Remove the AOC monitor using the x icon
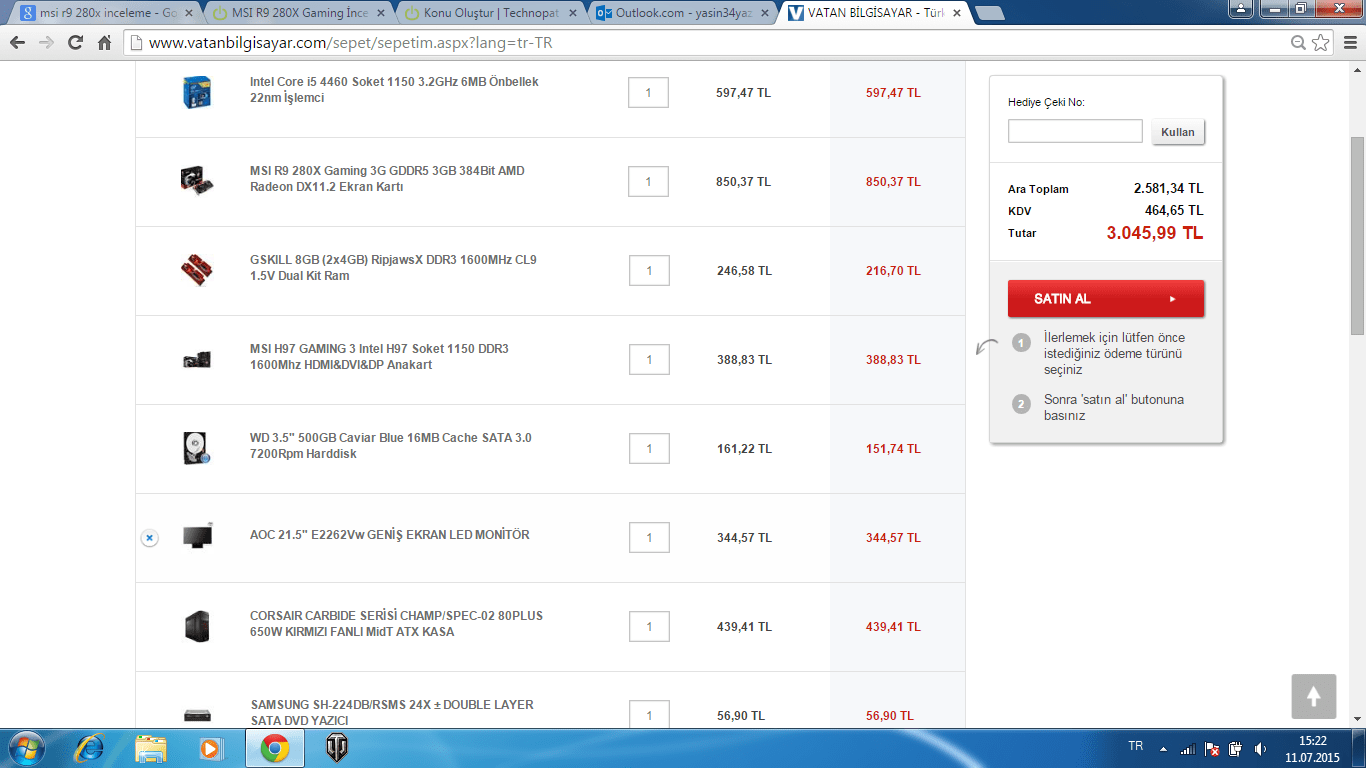The image size is (1366, 768). pos(149,538)
